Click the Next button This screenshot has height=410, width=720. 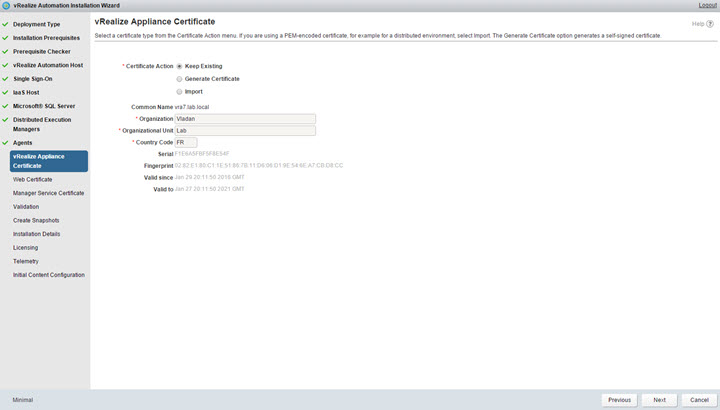pyautogui.click(x=659, y=400)
